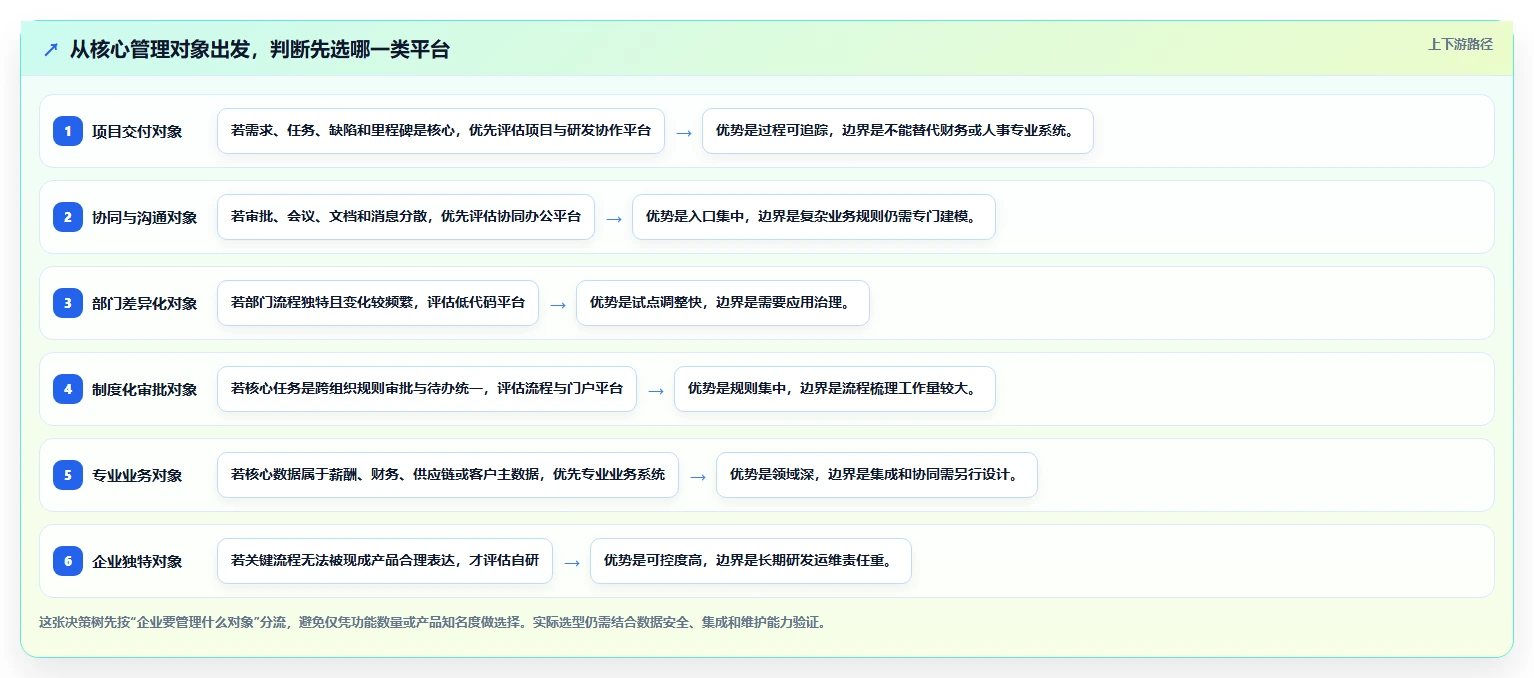Click the condition box about 项目与研发协作平台
The height and width of the screenshot is (678, 1534).
441,131
